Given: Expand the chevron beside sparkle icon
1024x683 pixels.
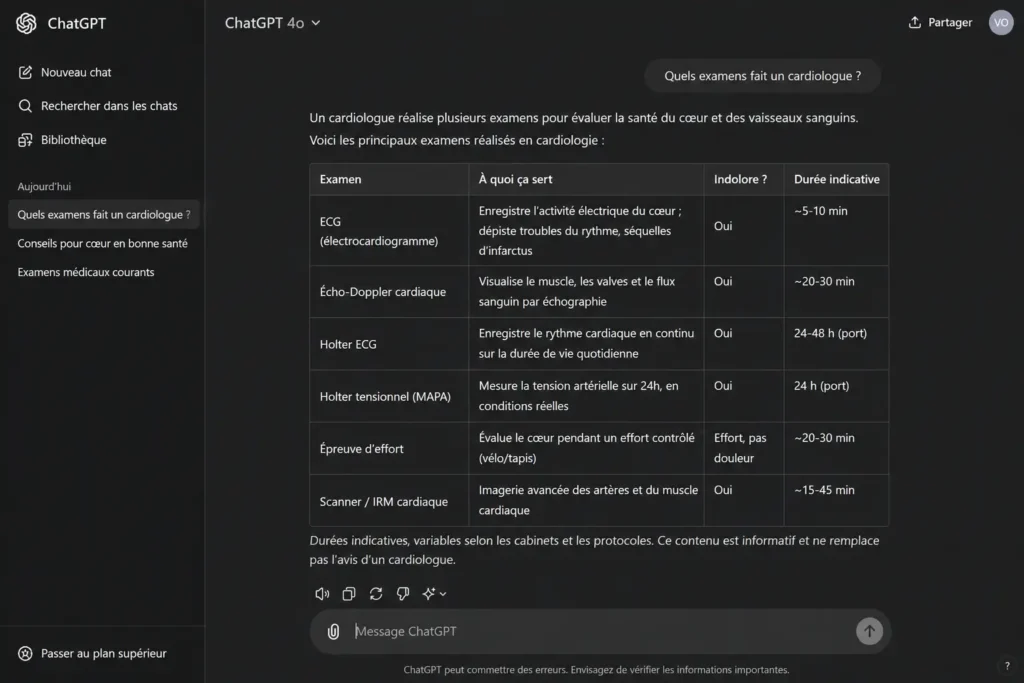Looking at the screenshot, I should (443, 594).
